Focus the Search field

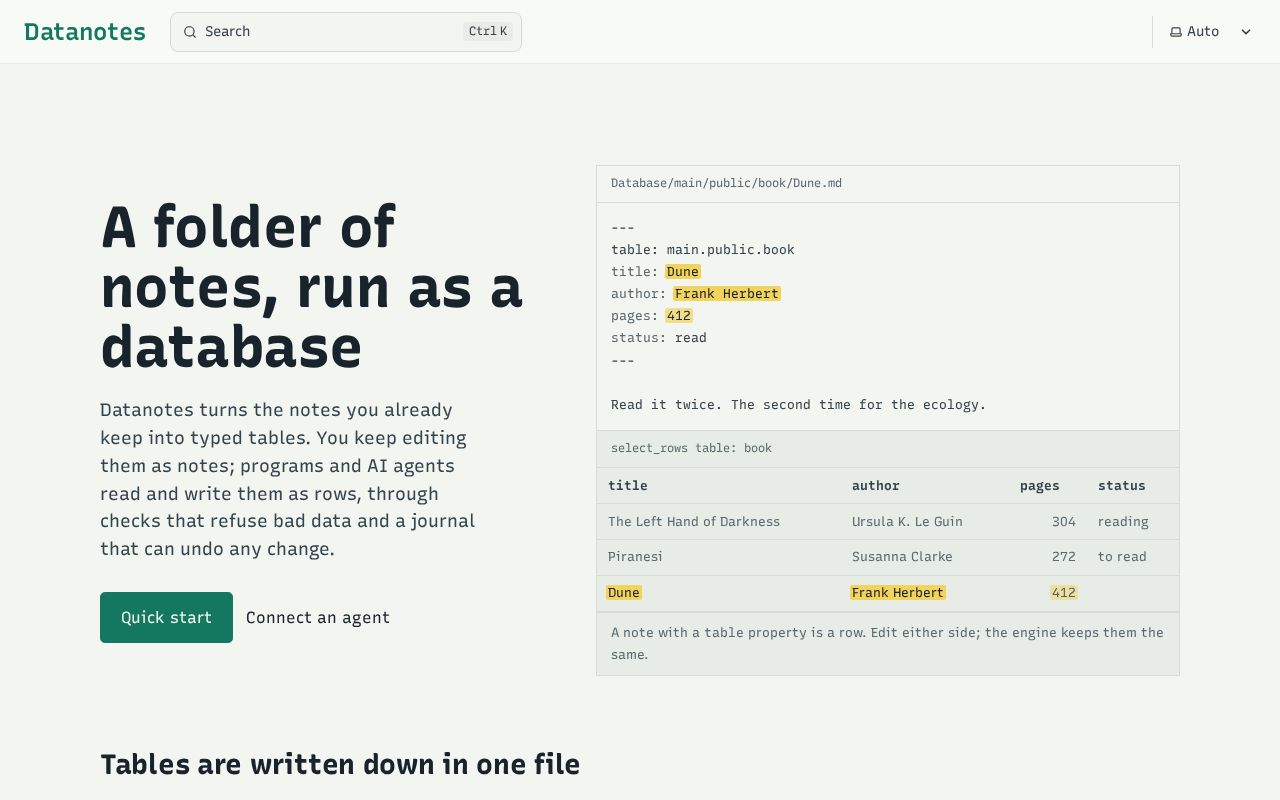coord(346,32)
